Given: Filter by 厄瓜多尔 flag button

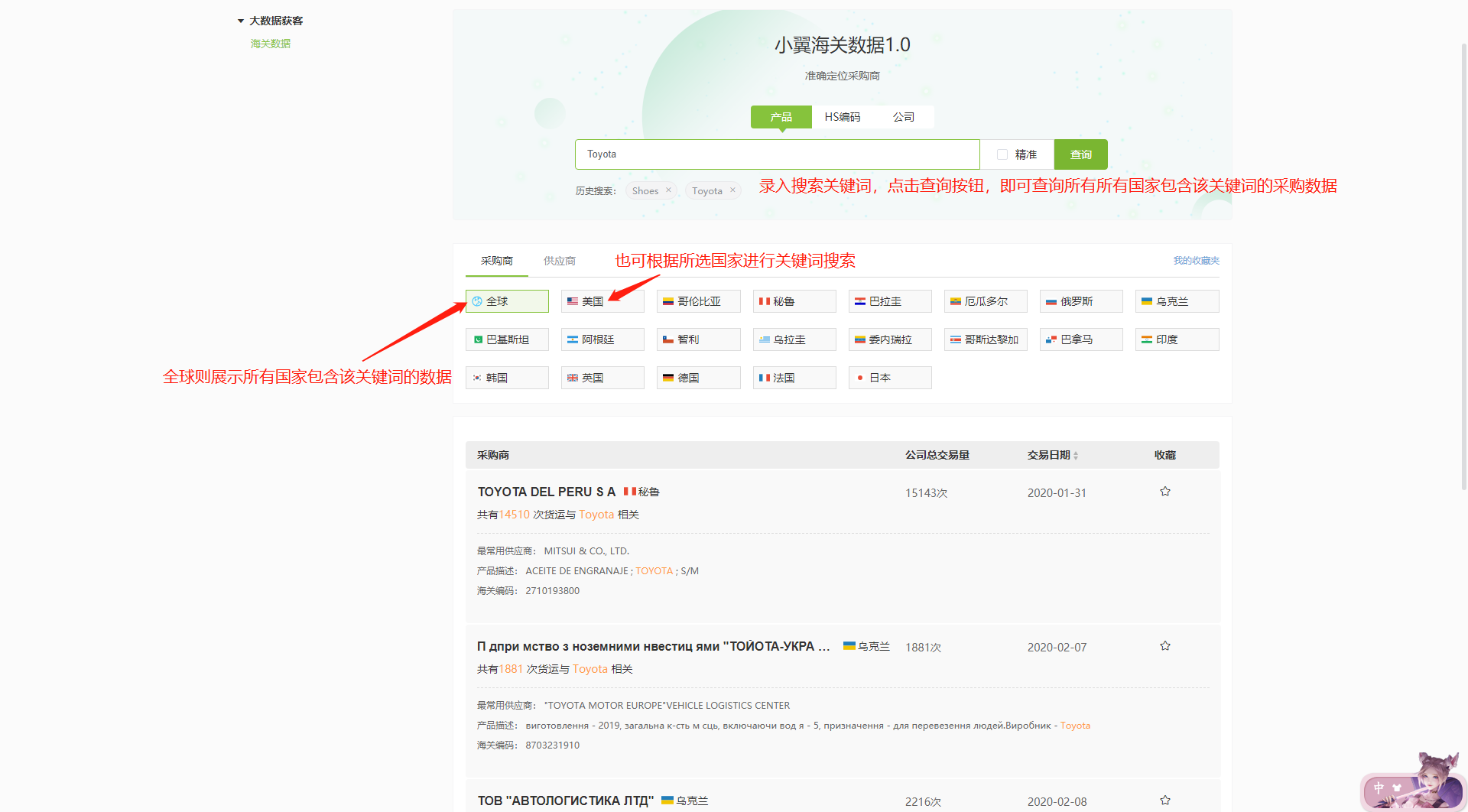Looking at the screenshot, I should click(x=986, y=301).
